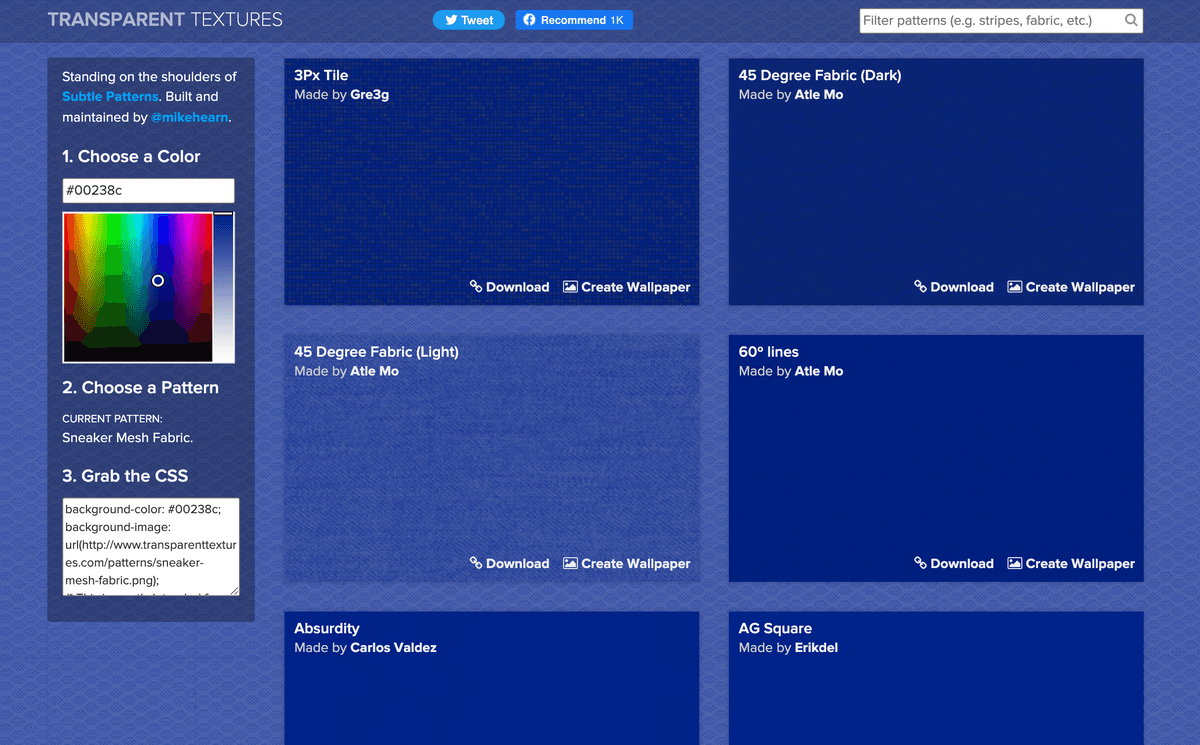Image resolution: width=1200 pixels, height=745 pixels.
Task: Visit the @mikehearn profile link
Action: tap(190, 117)
